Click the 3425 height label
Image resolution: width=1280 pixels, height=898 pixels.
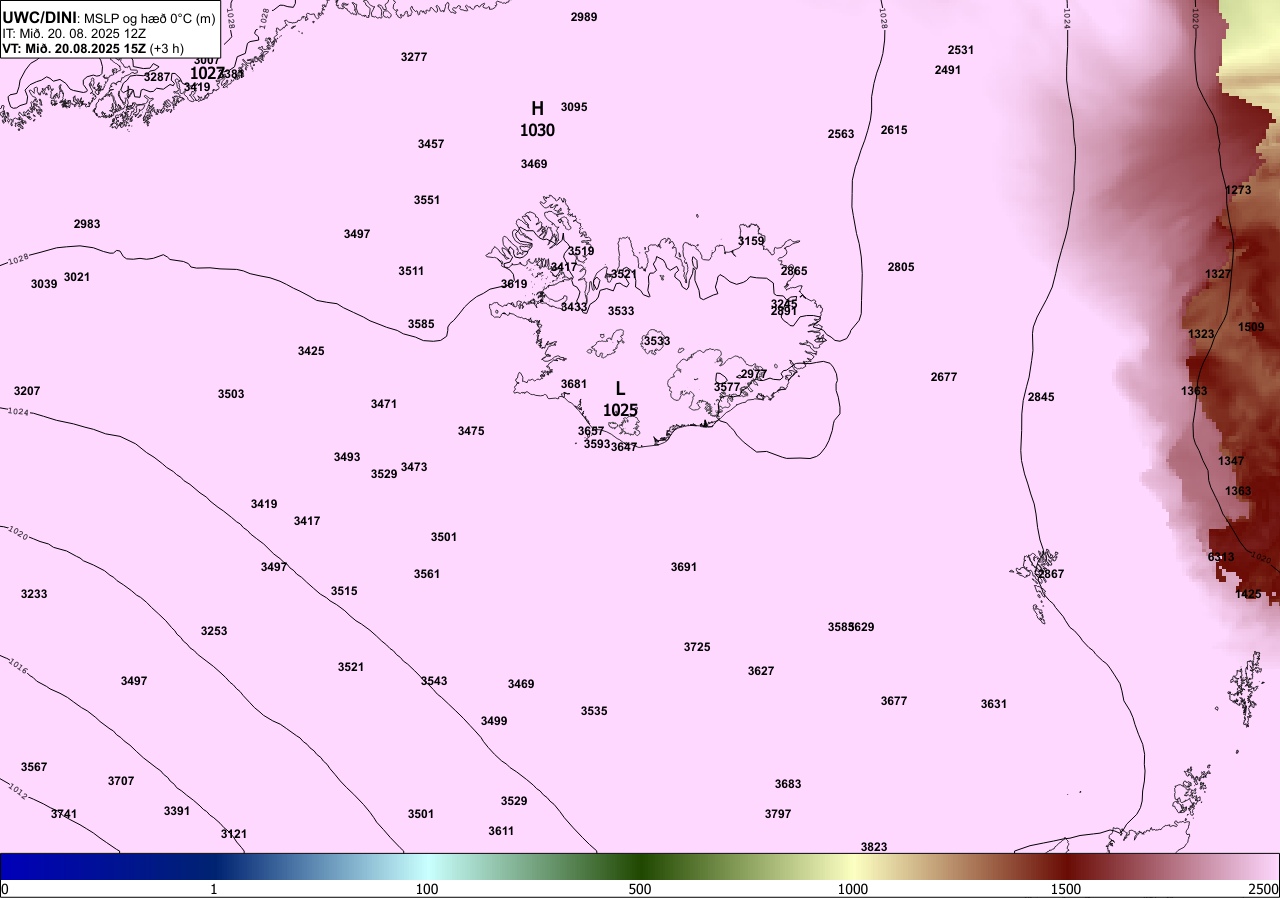tap(311, 351)
